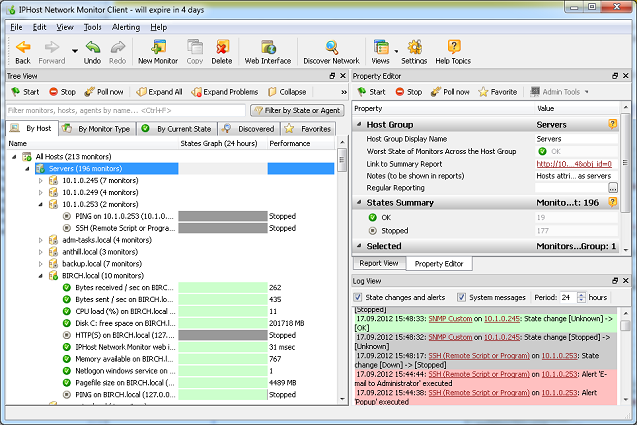Open the Alerting menu
Viewport: 637px width, 425px height.
(x=126, y=27)
